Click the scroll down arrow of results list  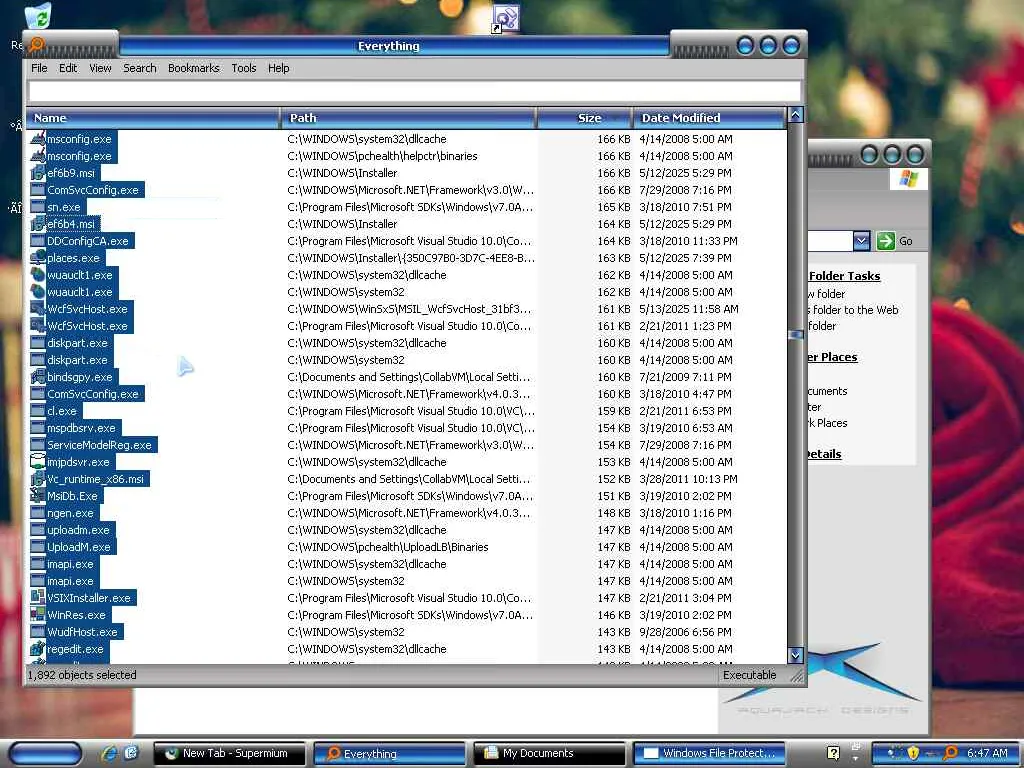795,655
